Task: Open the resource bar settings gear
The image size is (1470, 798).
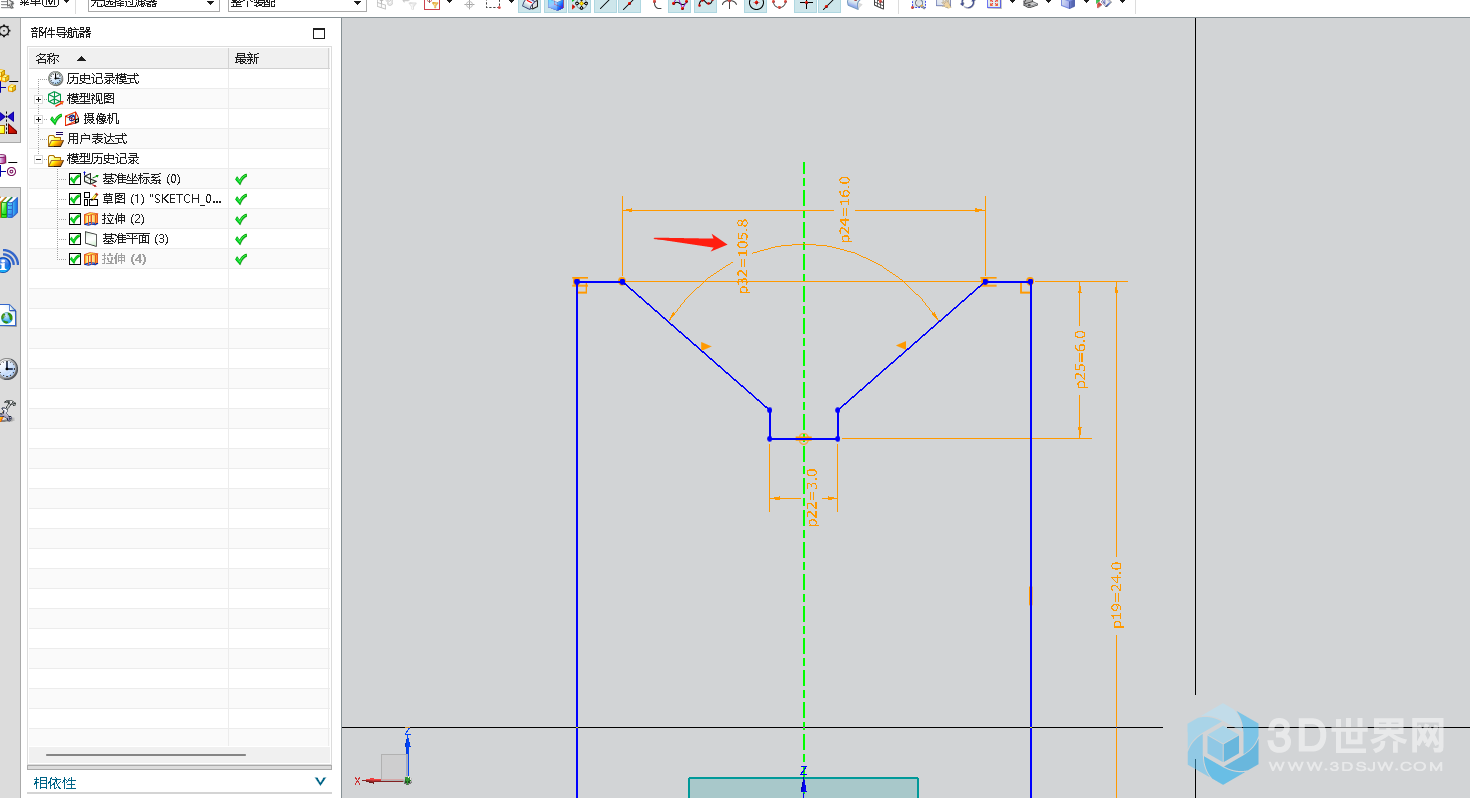Action: click(6, 32)
